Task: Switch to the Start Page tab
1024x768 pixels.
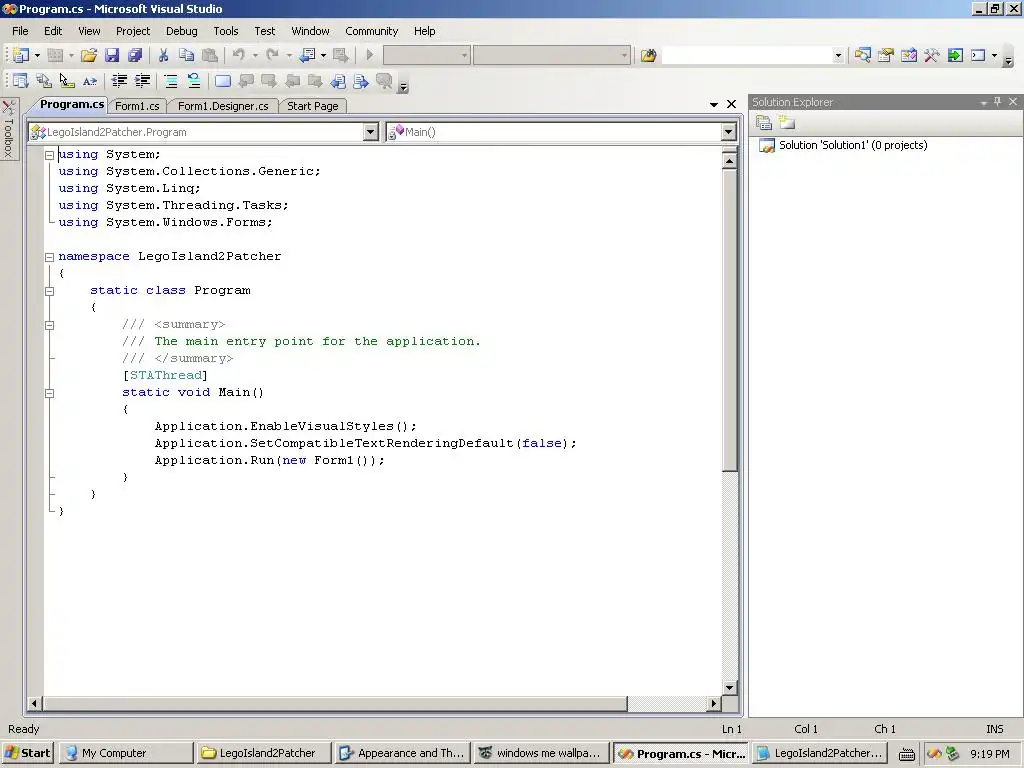Action: coord(313,106)
